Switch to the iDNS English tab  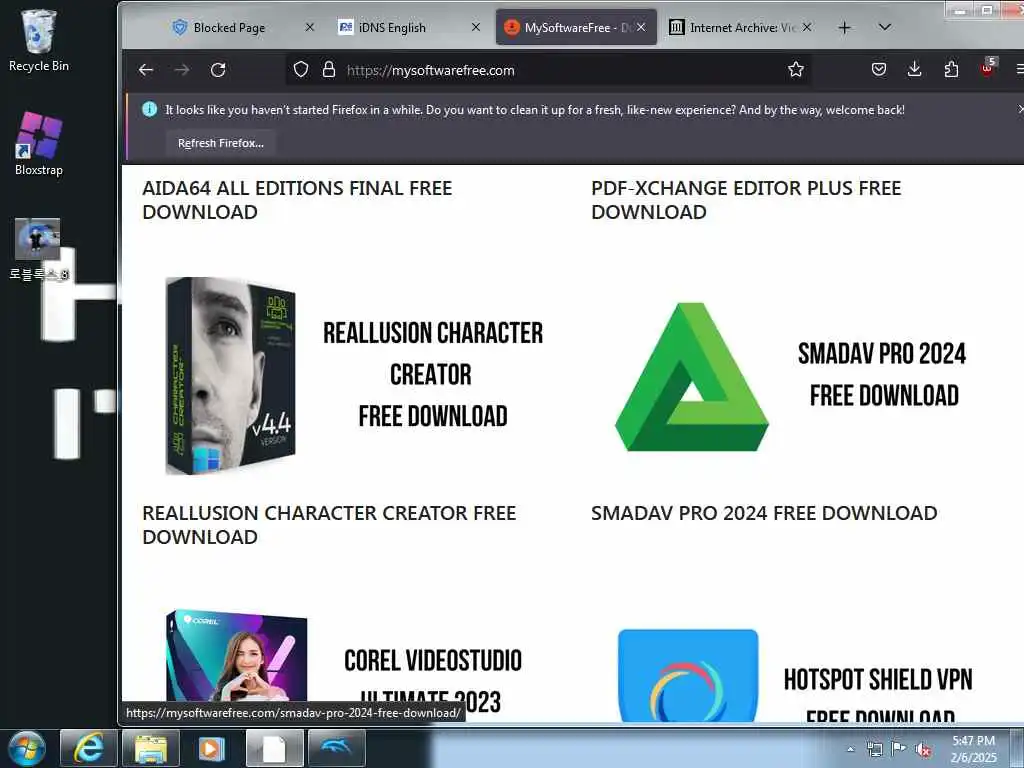(x=392, y=27)
